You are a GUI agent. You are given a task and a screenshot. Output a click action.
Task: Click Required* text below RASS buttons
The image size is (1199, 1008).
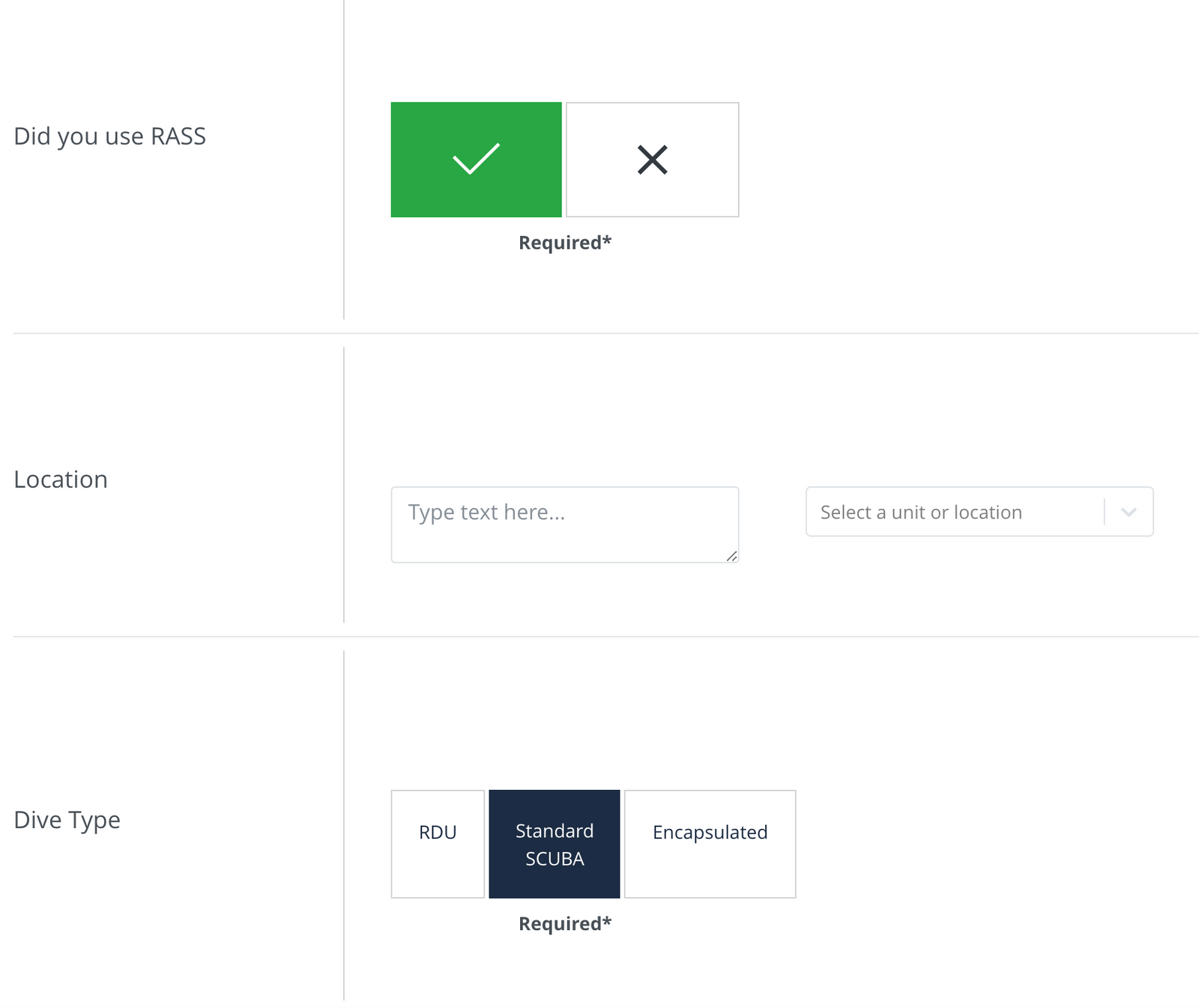click(565, 243)
